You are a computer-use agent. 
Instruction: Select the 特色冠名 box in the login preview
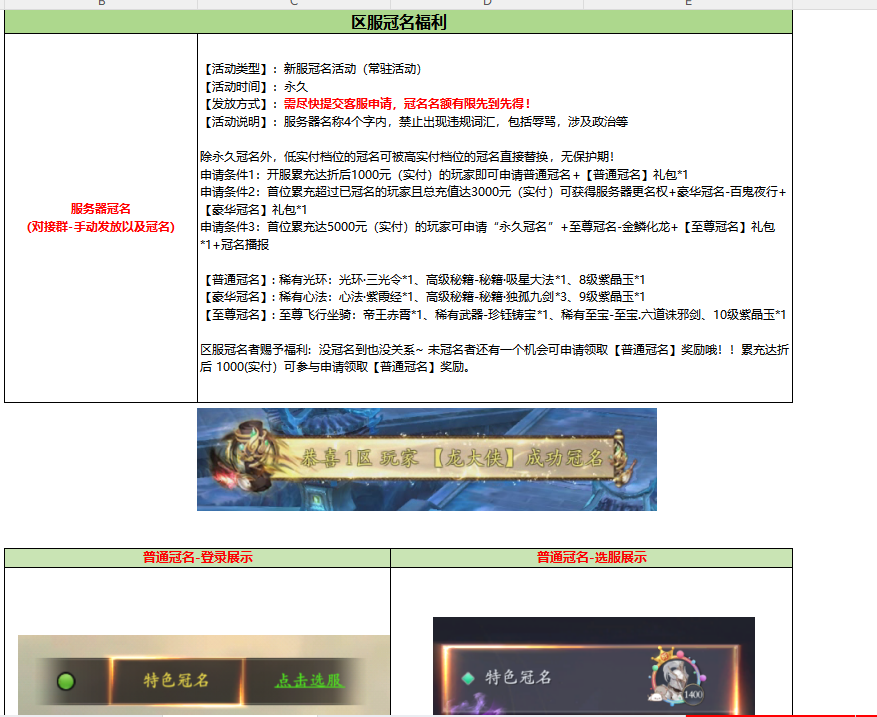(x=177, y=680)
